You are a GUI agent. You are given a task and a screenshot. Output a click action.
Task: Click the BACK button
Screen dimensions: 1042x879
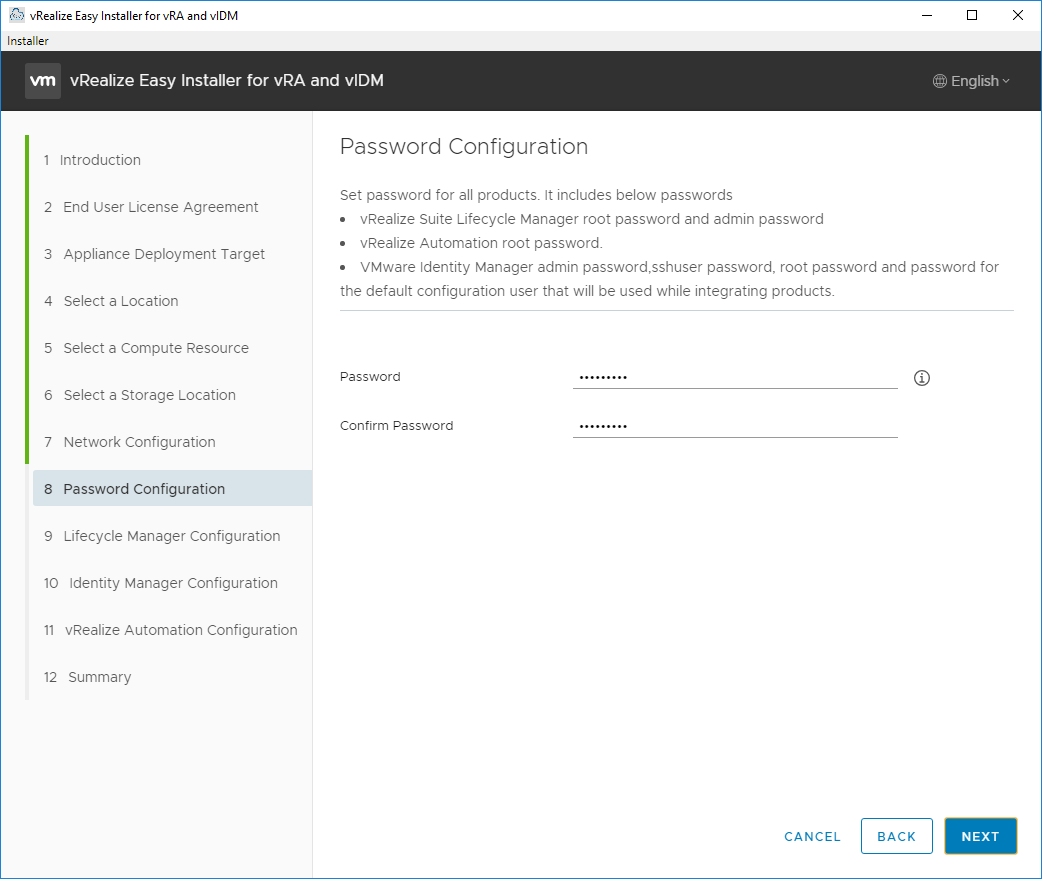[896, 836]
